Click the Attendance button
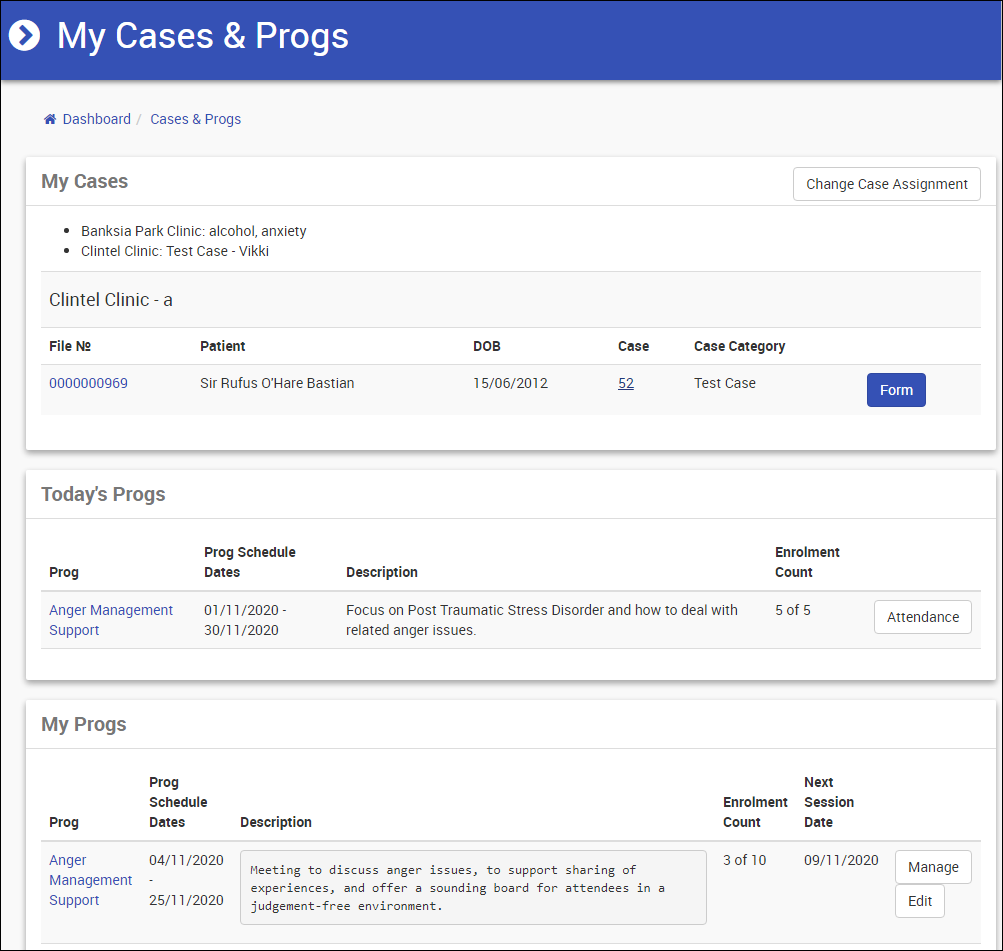The height and width of the screenshot is (951, 1003). point(922,617)
